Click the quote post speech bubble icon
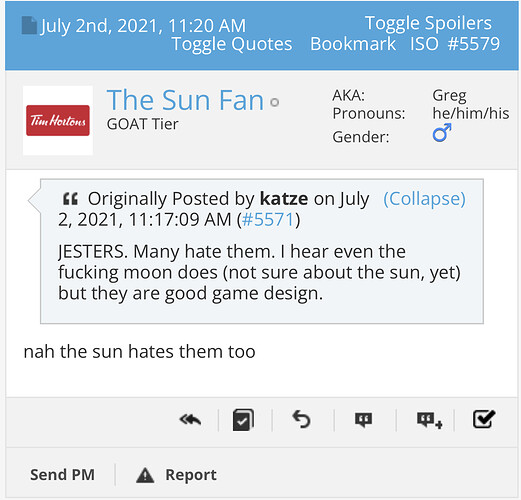Image resolution: width=521 pixels, height=500 pixels. pyautogui.click(x=363, y=420)
